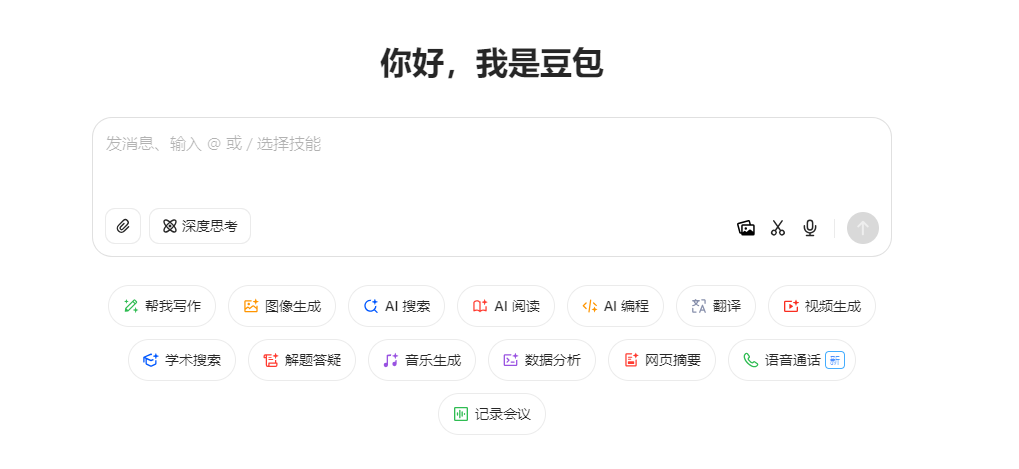Select the 解题答疑 problem solving skill
Screen dimensions: 1019x469
pos(302,360)
